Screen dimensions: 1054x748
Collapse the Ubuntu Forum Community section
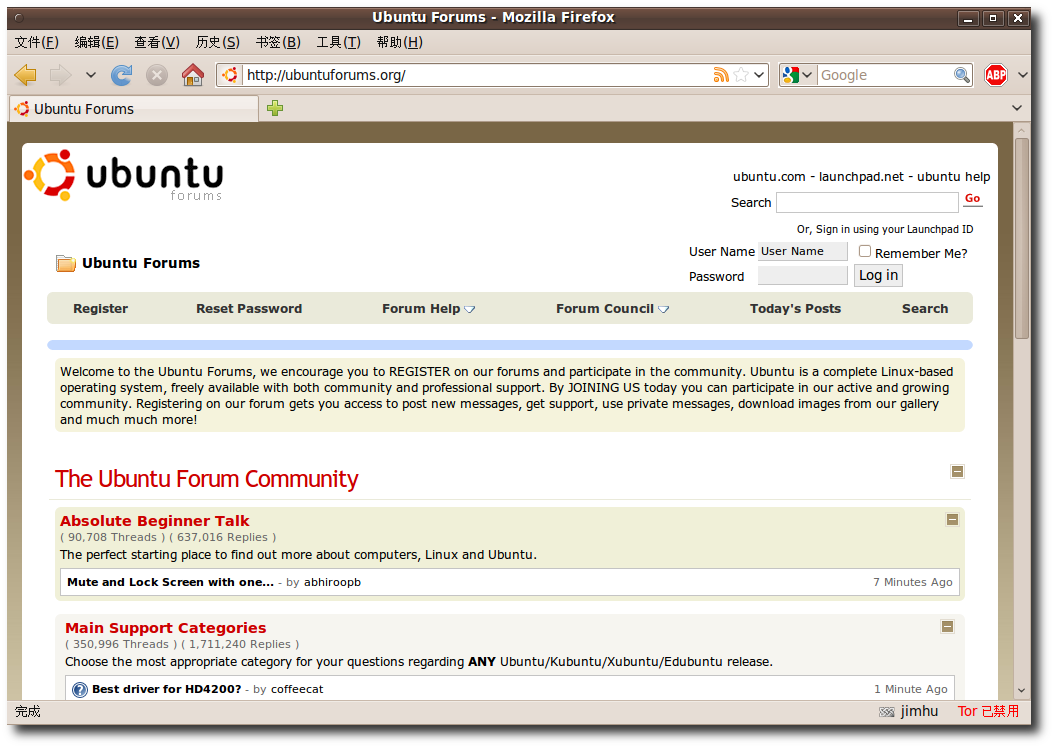[957, 471]
